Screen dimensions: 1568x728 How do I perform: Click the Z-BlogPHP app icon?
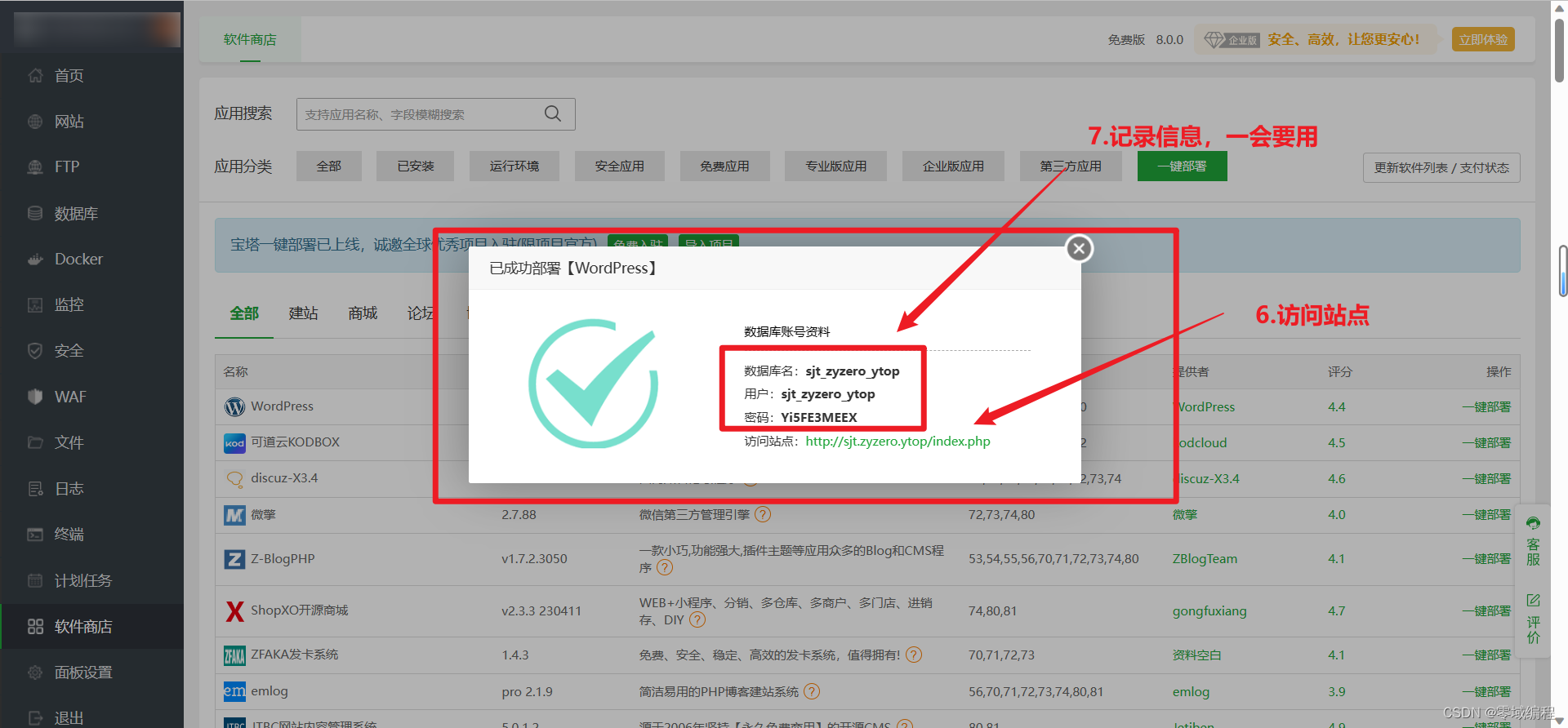click(234, 559)
